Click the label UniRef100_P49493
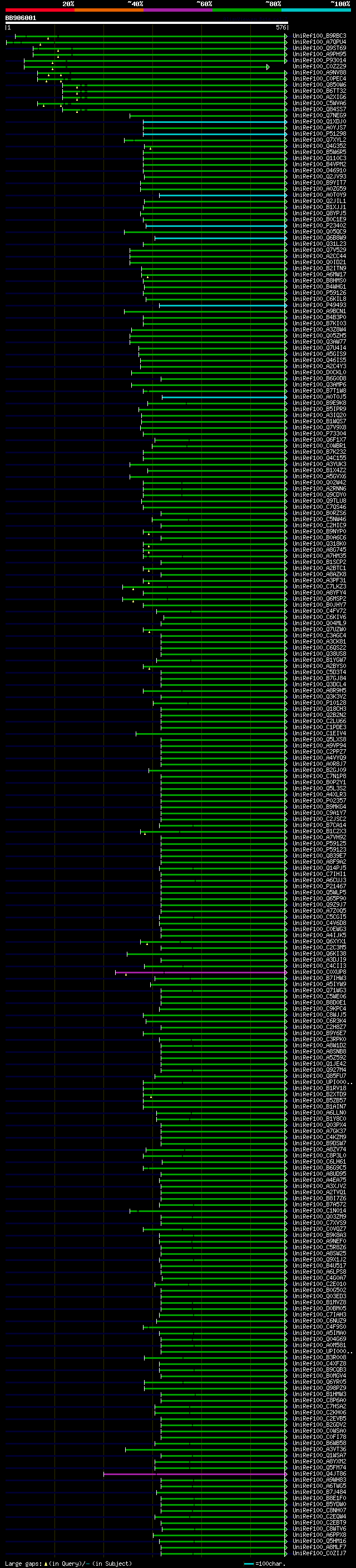Screen dimensions: 356x1568 (319, 305)
